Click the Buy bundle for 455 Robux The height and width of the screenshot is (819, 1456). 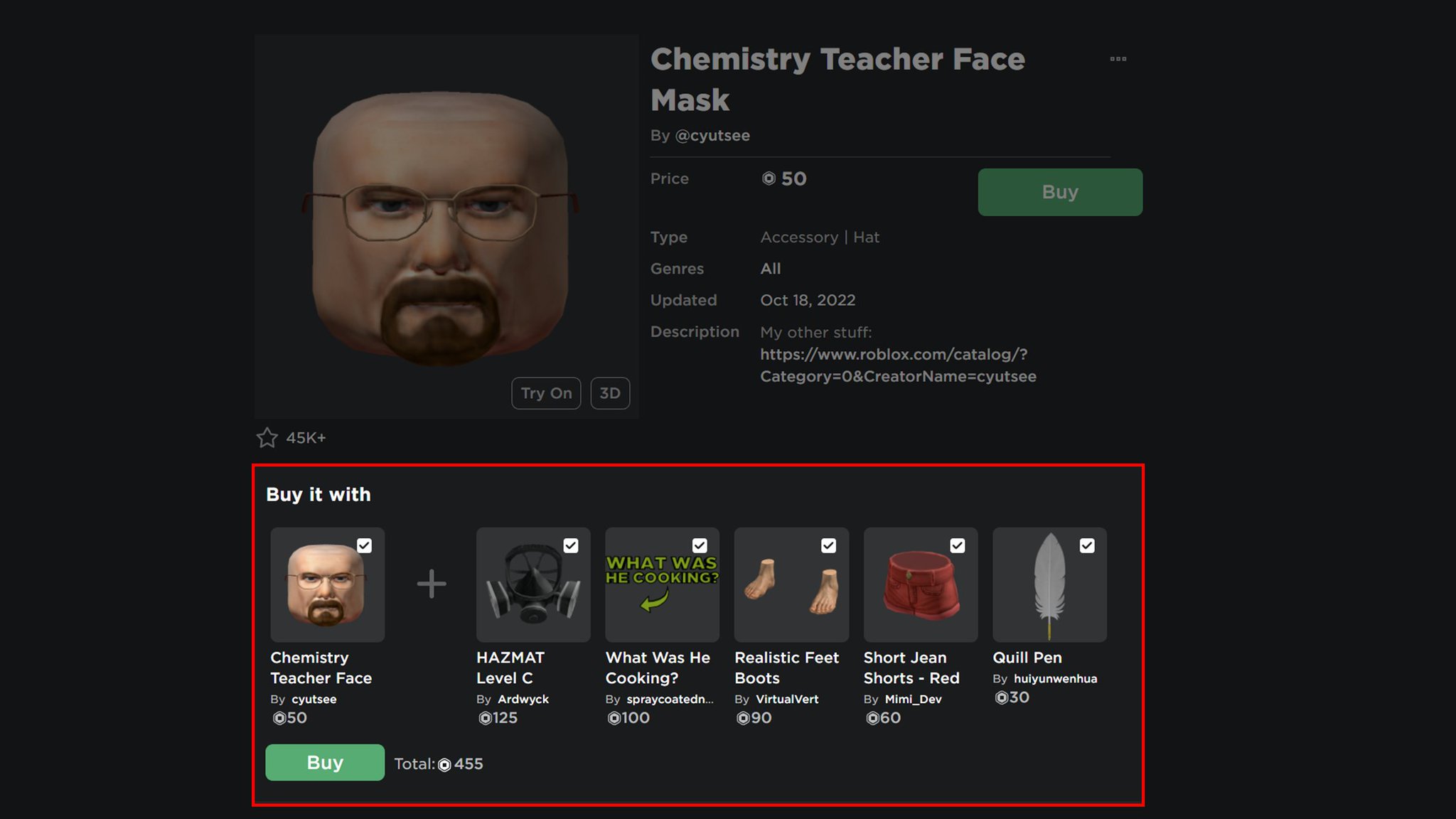pos(326,763)
